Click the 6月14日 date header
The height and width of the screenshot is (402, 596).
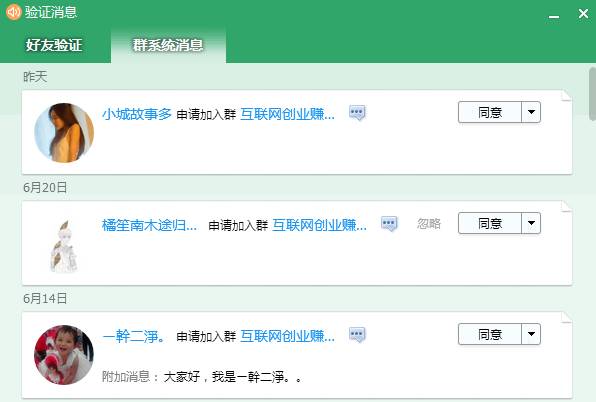pyautogui.click(x=45, y=298)
